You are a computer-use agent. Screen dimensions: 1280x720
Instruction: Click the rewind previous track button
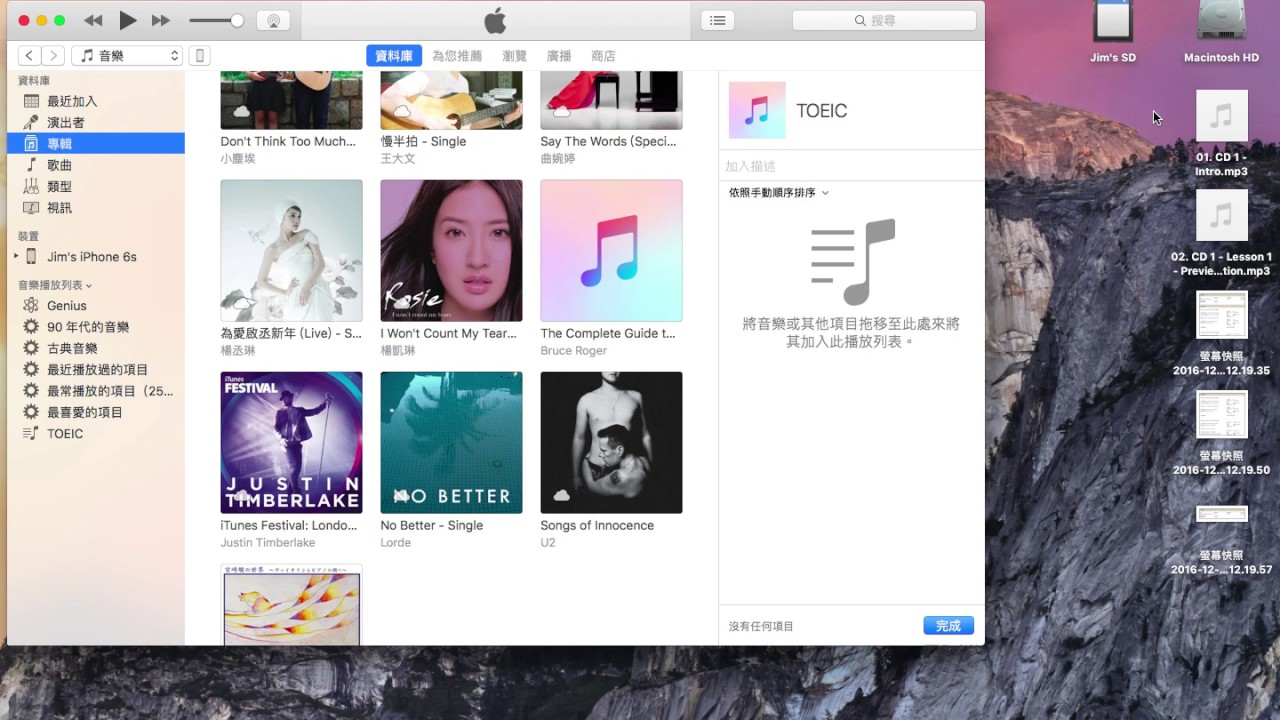(x=93, y=21)
